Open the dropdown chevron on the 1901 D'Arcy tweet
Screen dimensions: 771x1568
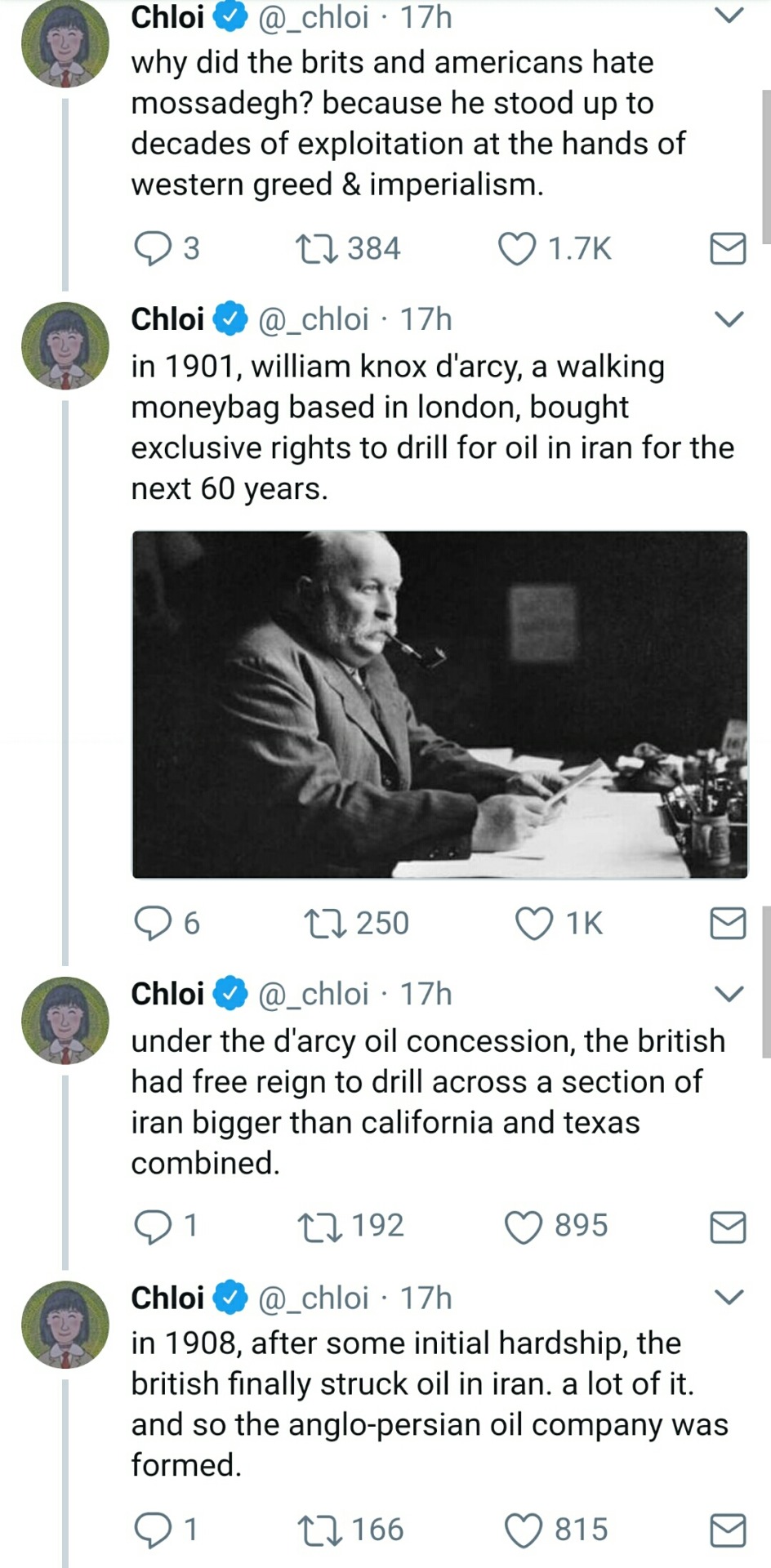click(729, 318)
